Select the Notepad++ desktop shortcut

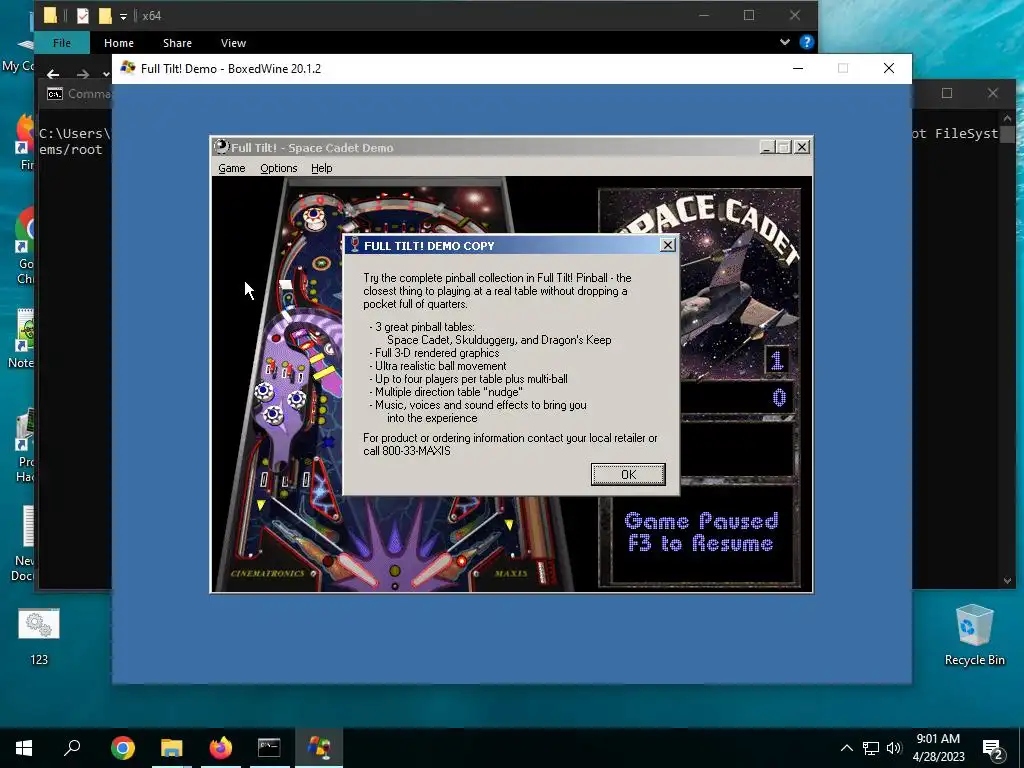[x=22, y=340]
